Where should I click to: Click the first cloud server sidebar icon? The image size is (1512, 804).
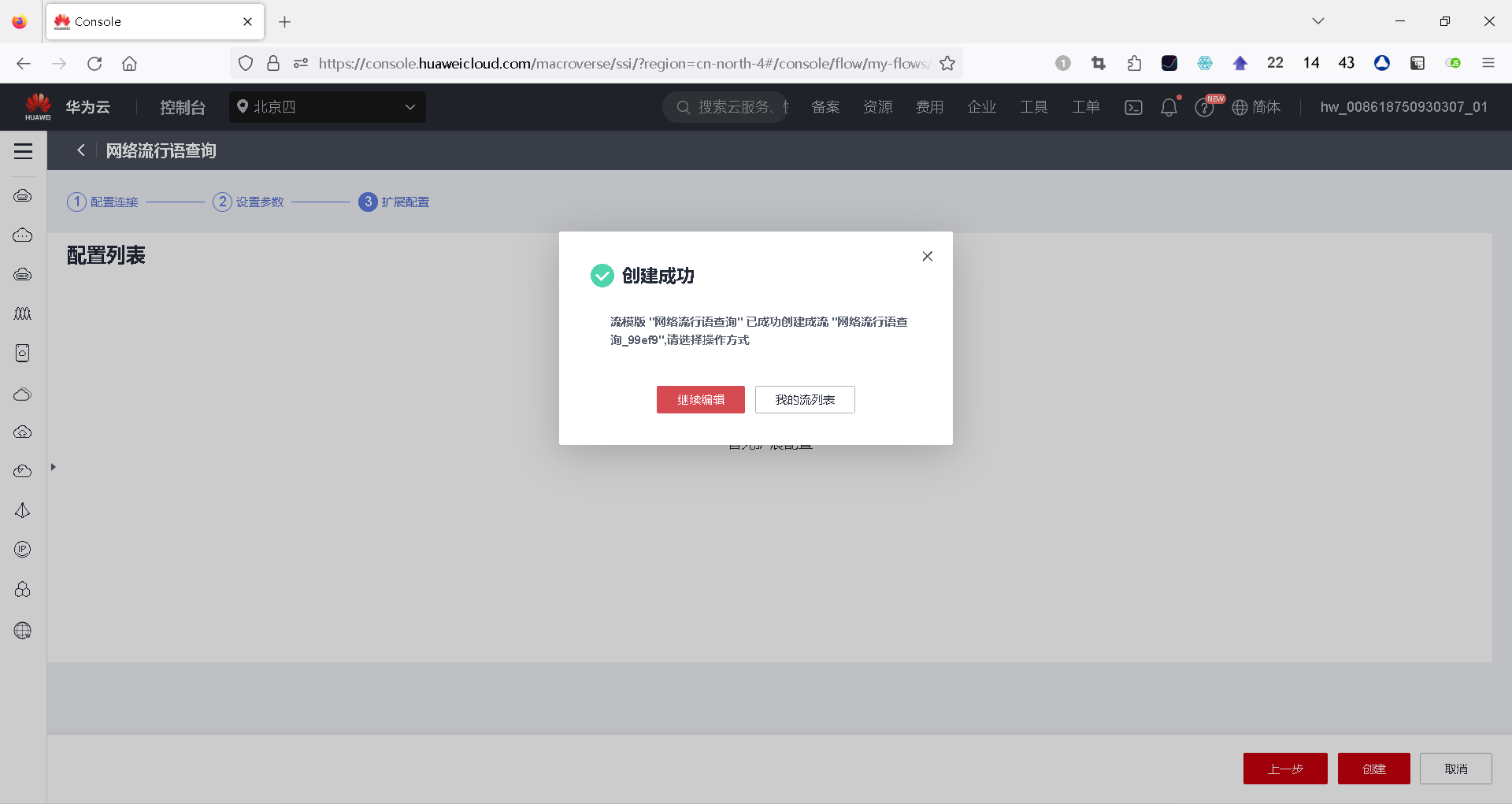tap(23, 195)
